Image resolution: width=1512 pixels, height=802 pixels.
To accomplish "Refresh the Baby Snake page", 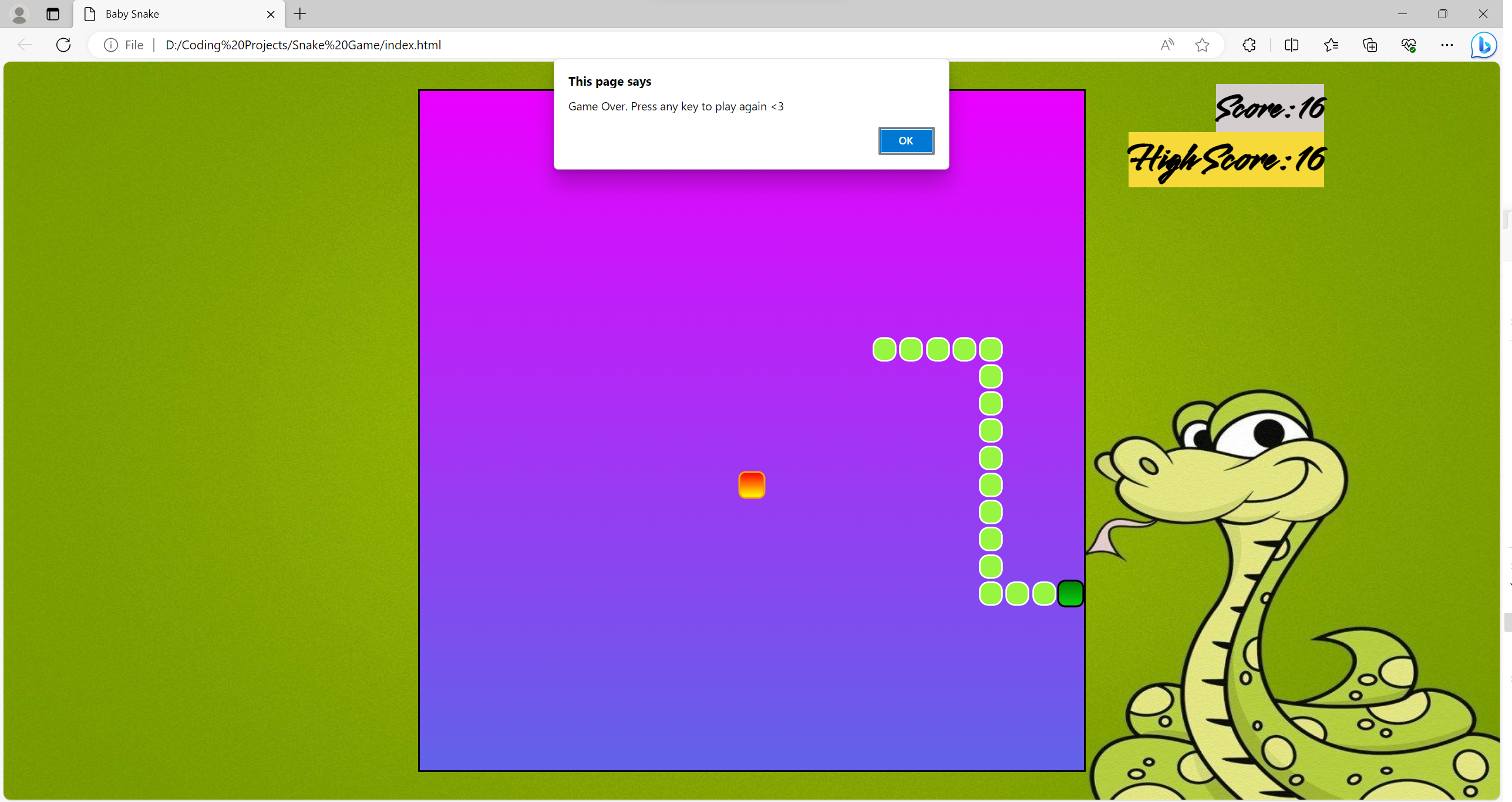I will click(x=63, y=45).
